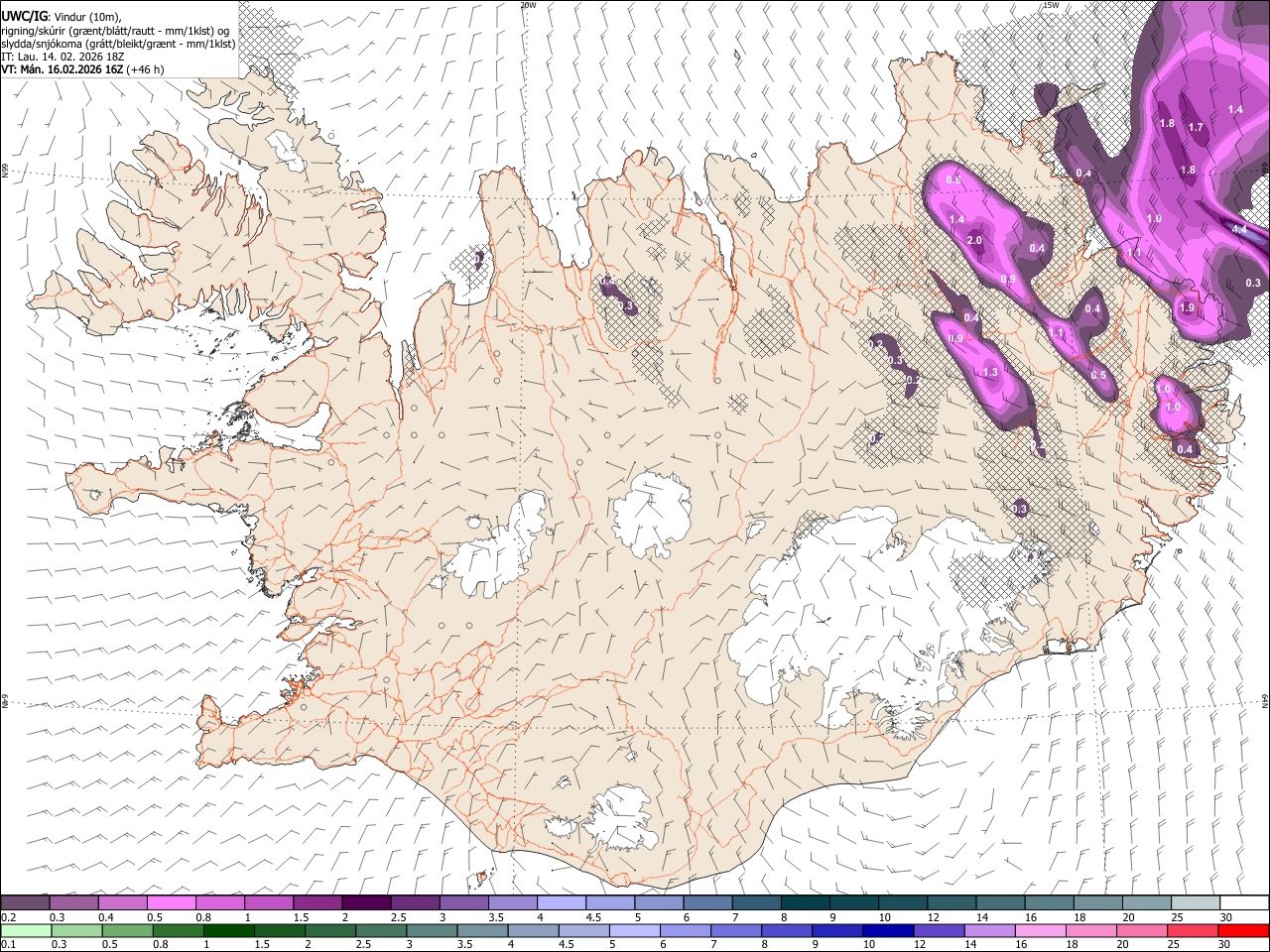Select the crimson swatch between 25 and 30 on the rain scale
1270x952 pixels.
(1193, 930)
